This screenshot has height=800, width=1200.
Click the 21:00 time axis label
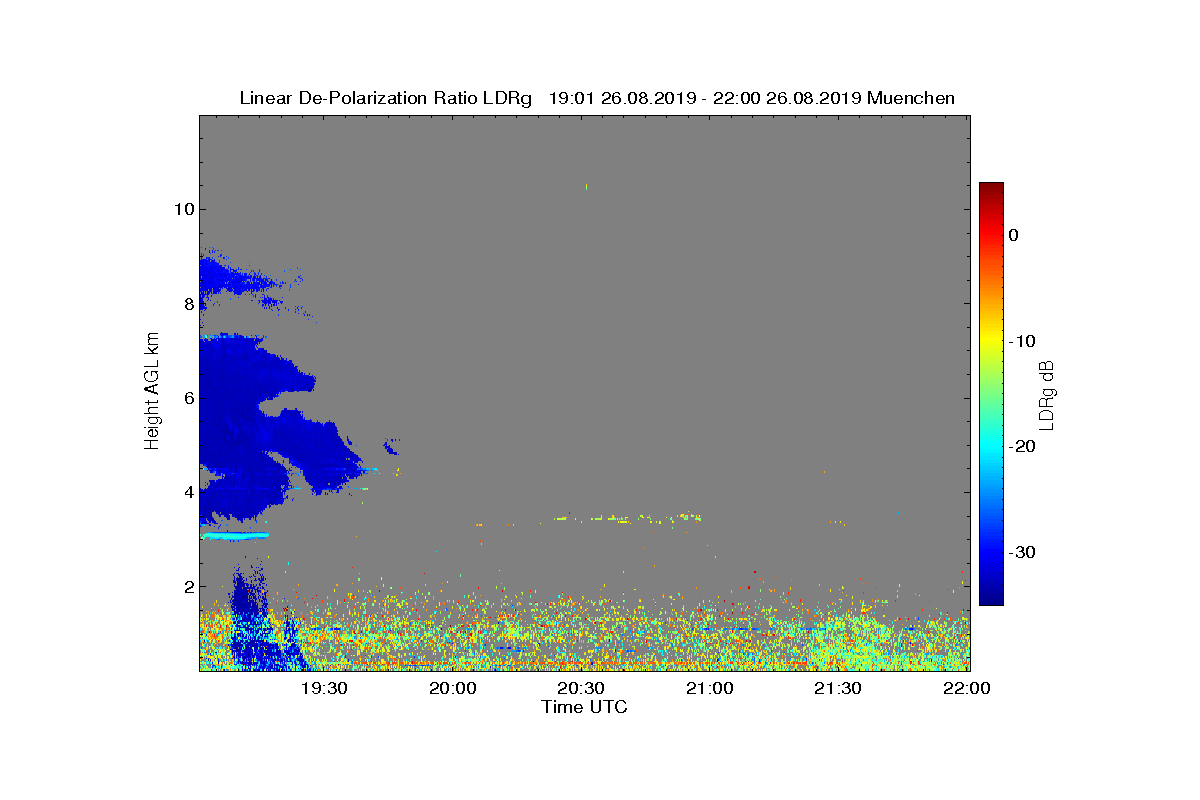pos(709,688)
